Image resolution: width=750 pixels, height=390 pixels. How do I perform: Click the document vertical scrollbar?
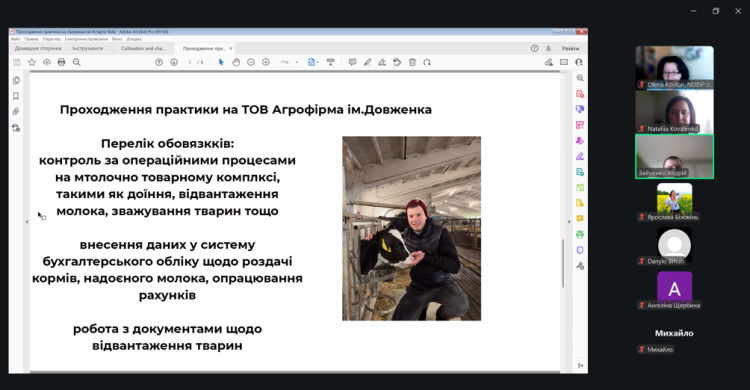(x=563, y=263)
